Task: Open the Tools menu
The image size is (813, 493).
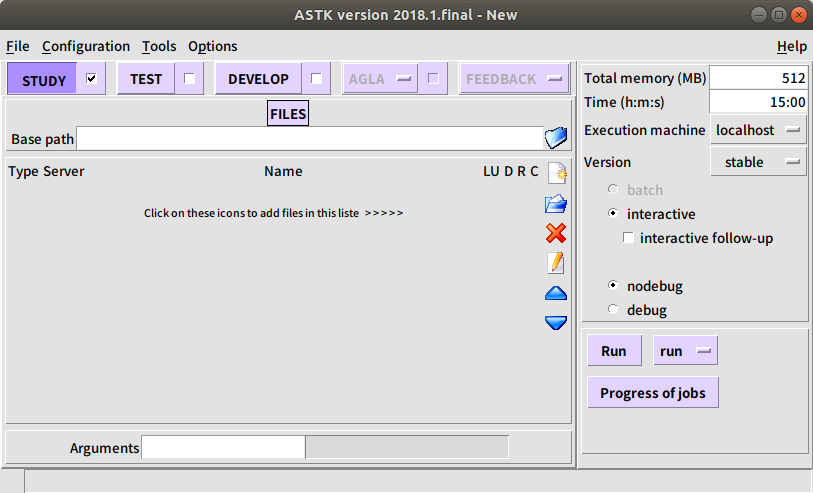Action: [159, 46]
